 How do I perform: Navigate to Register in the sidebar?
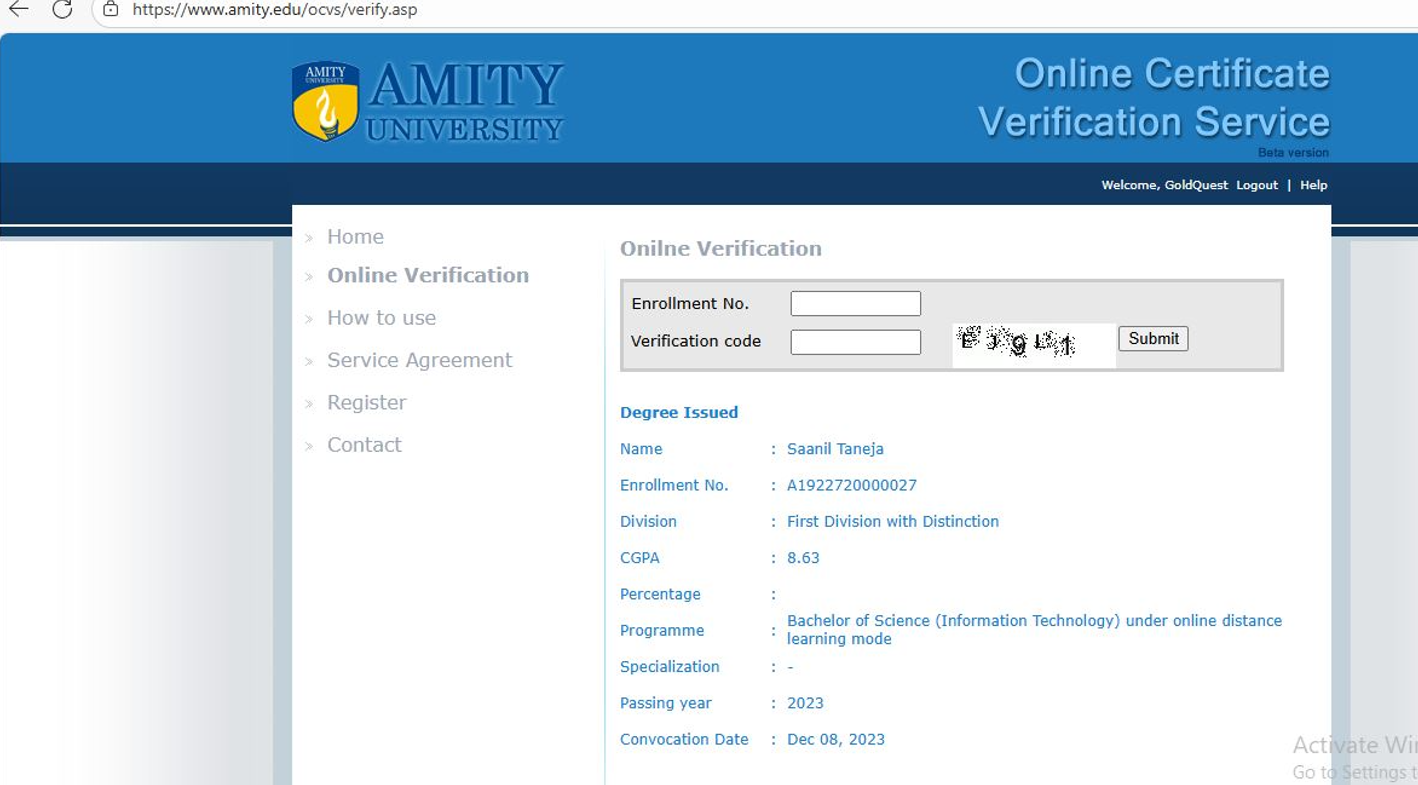366,403
